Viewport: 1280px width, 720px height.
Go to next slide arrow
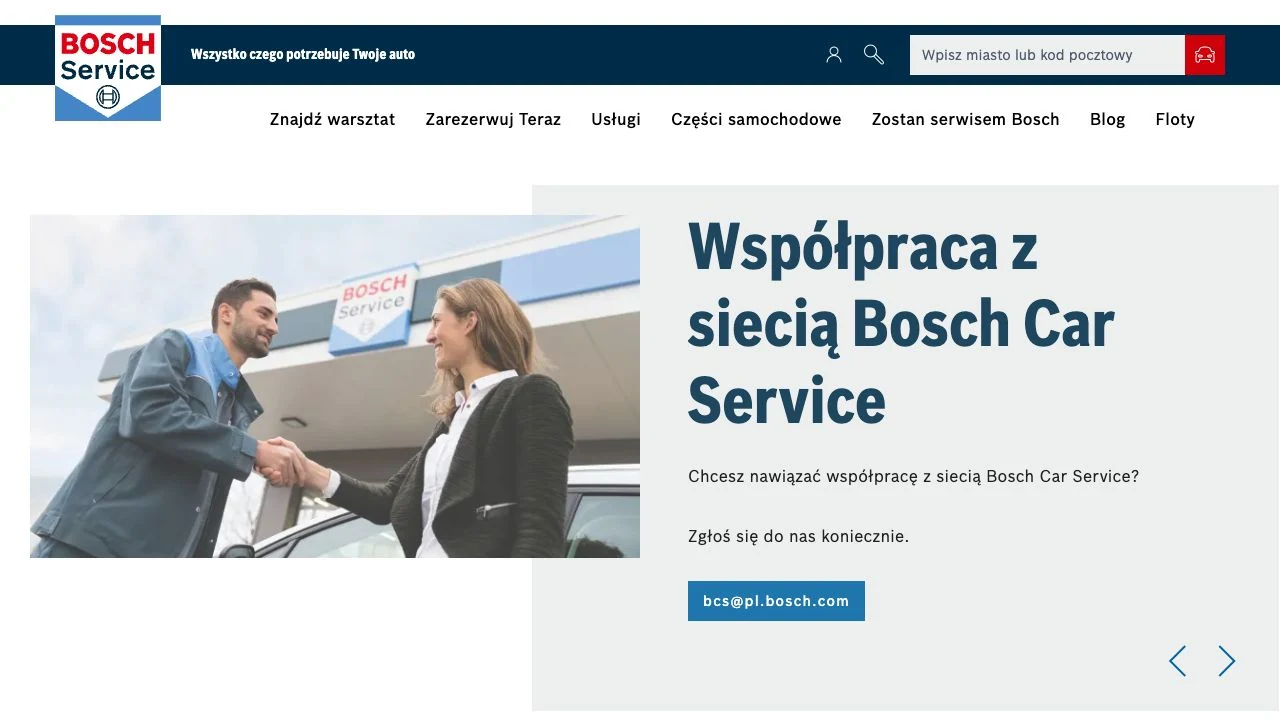point(1227,661)
